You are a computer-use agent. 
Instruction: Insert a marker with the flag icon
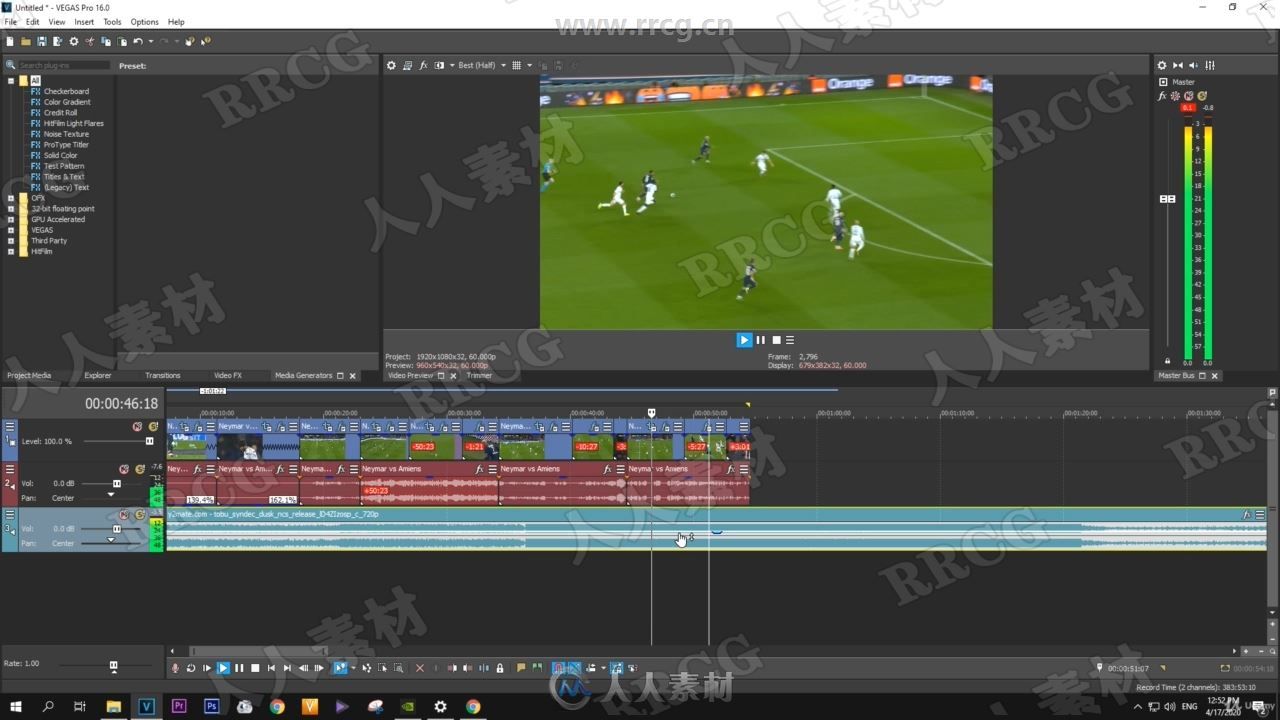[x=521, y=668]
